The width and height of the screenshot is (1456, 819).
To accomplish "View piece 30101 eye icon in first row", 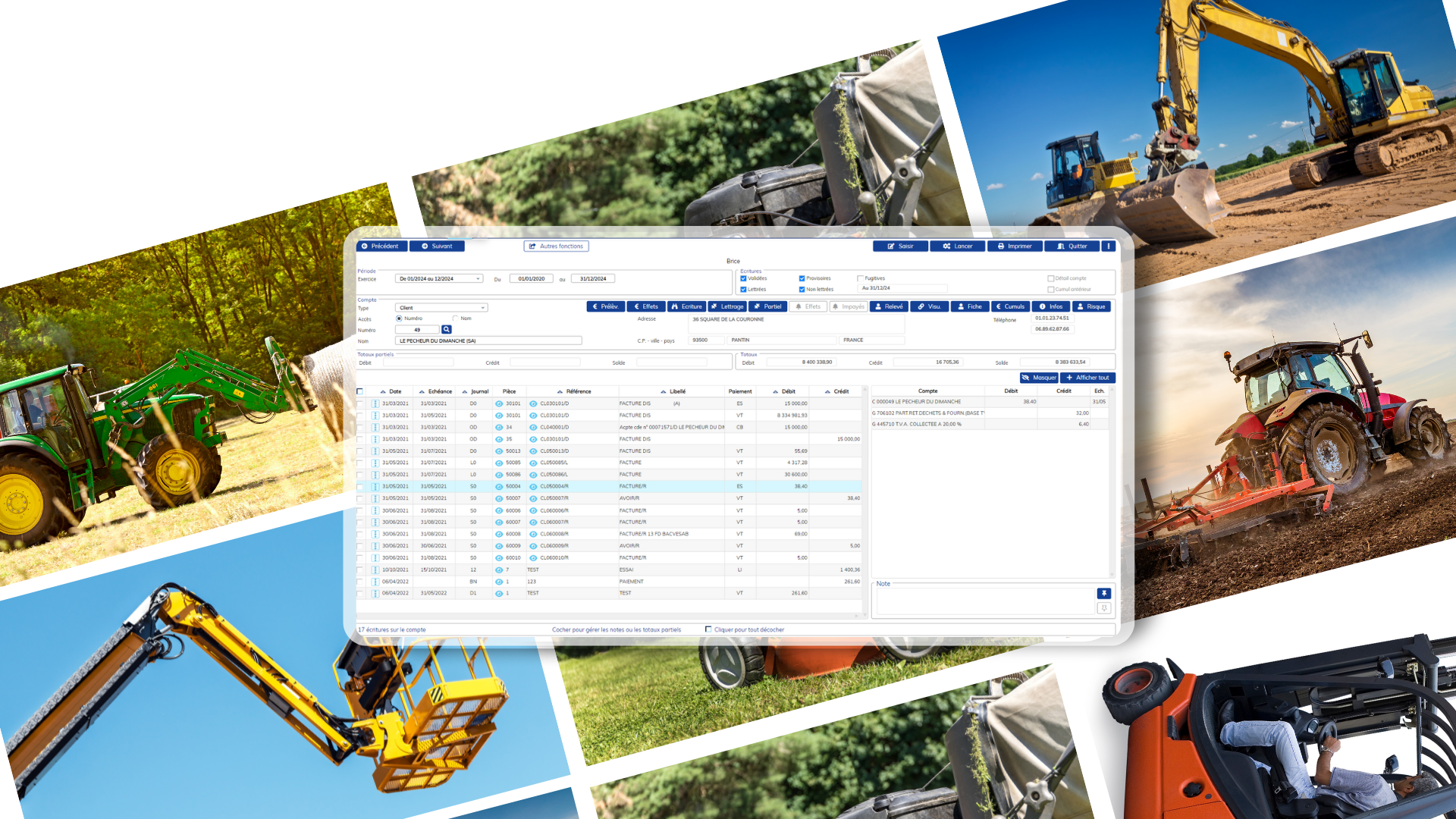I will [499, 404].
